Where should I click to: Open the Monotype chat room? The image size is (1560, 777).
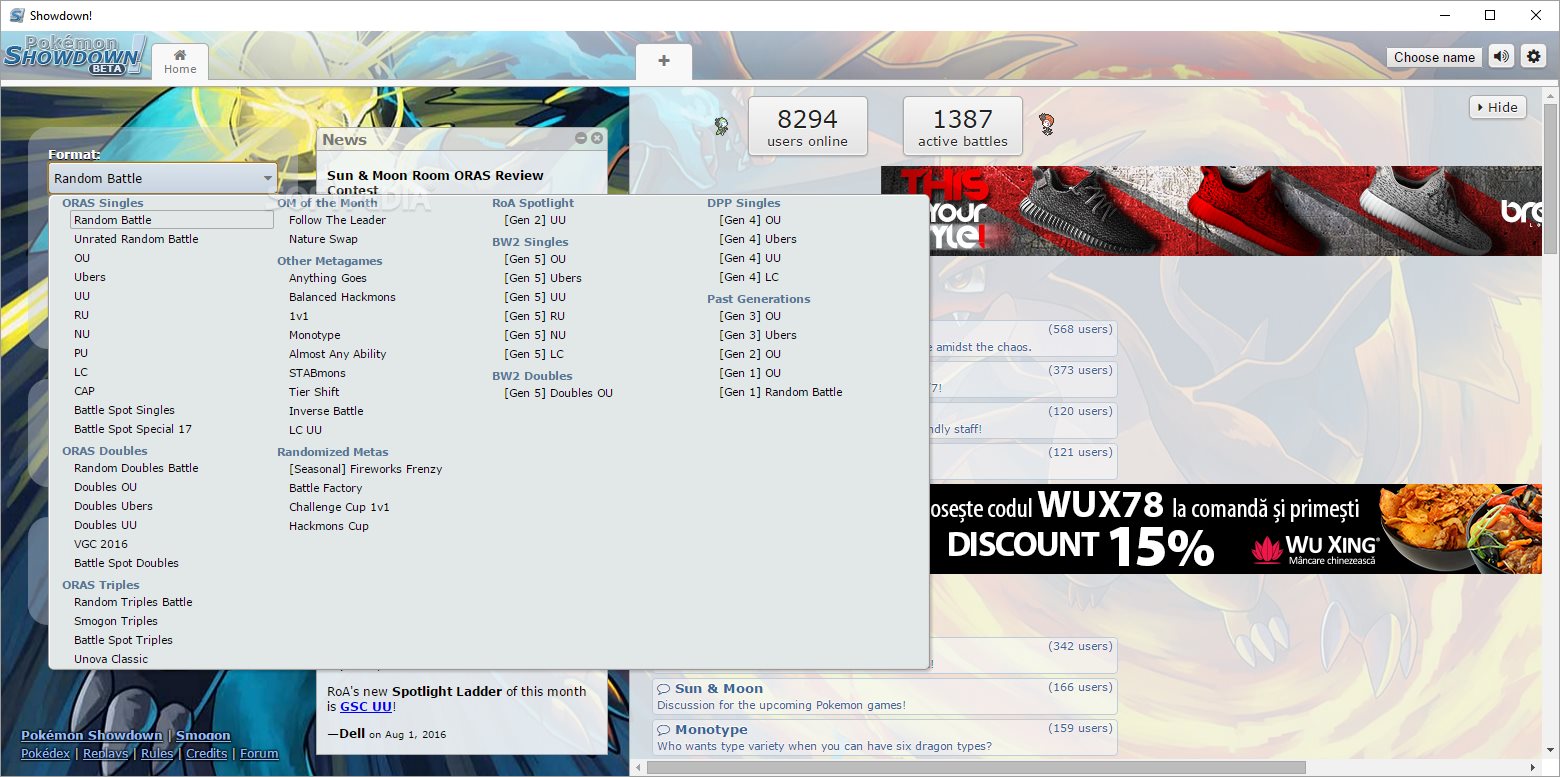click(885, 737)
